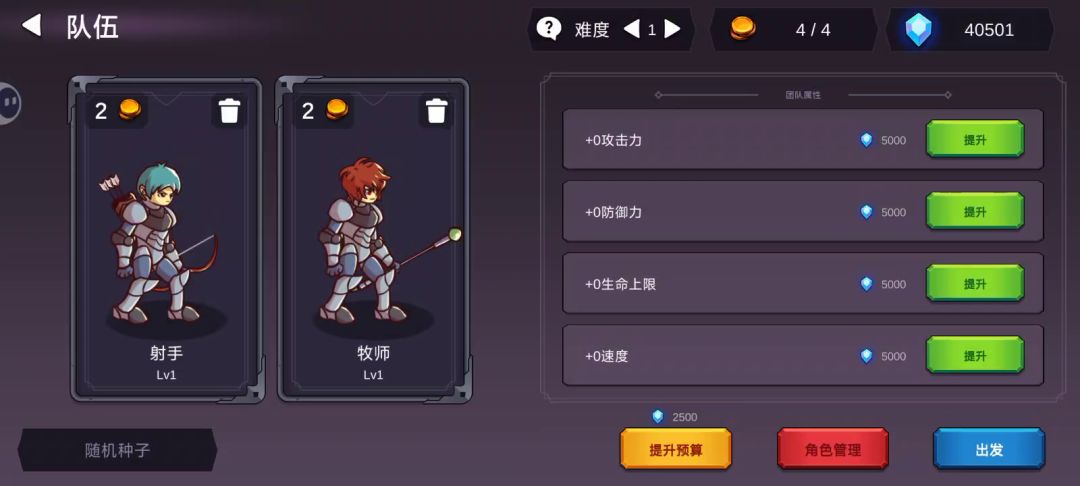Tap the gold coin budget icon showing 4 / 4
Screen dimensions: 1080x486
click(x=742, y=29)
